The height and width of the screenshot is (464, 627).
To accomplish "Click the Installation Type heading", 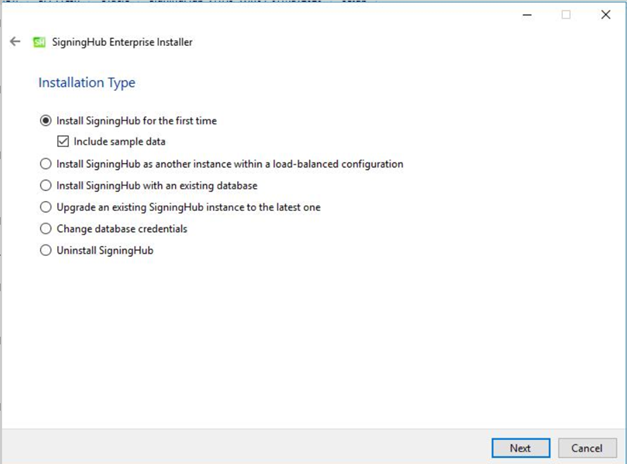I will 87,83.
